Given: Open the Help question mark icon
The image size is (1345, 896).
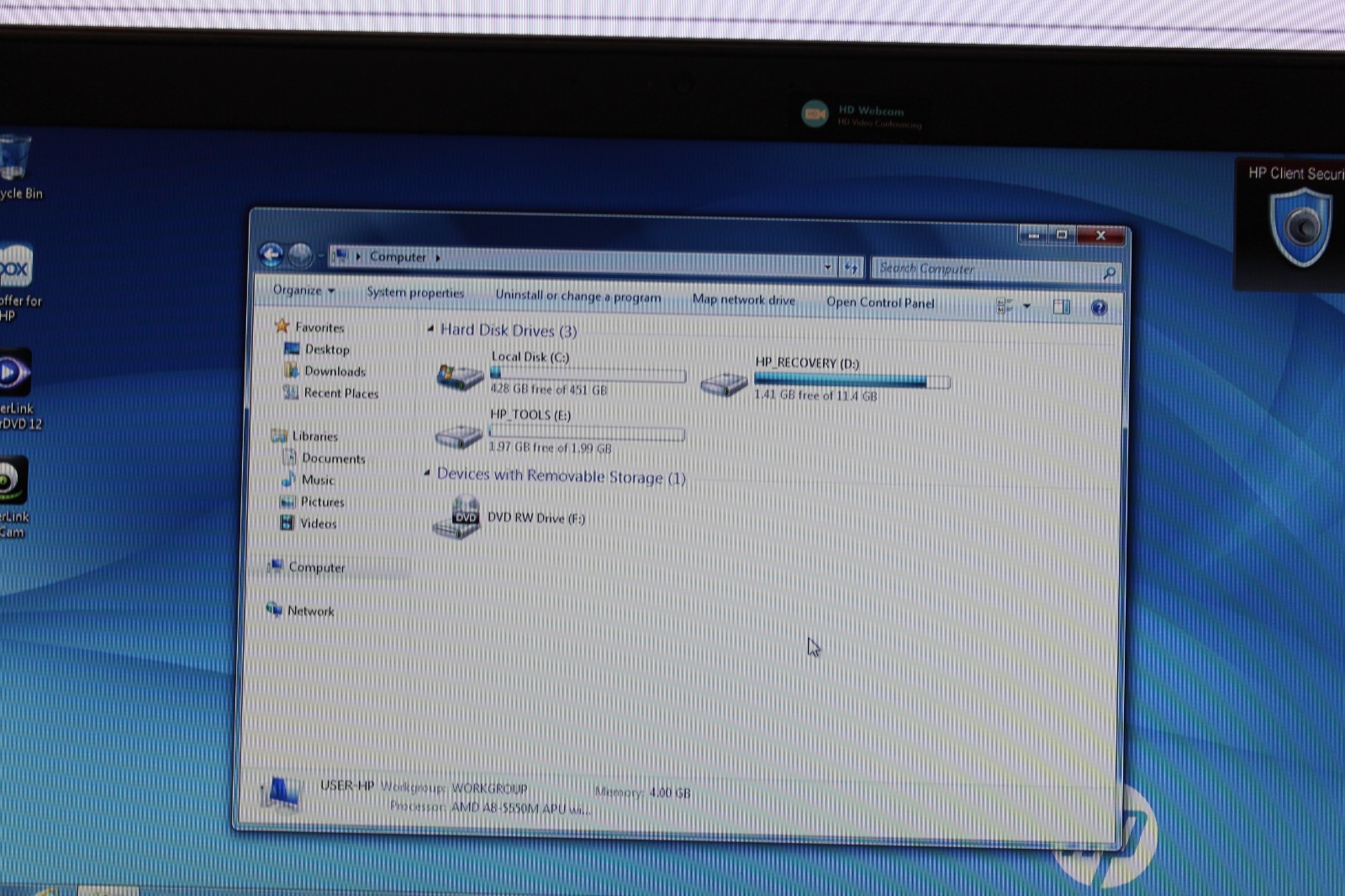Looking at the screenshot, I should point(1099,308).
